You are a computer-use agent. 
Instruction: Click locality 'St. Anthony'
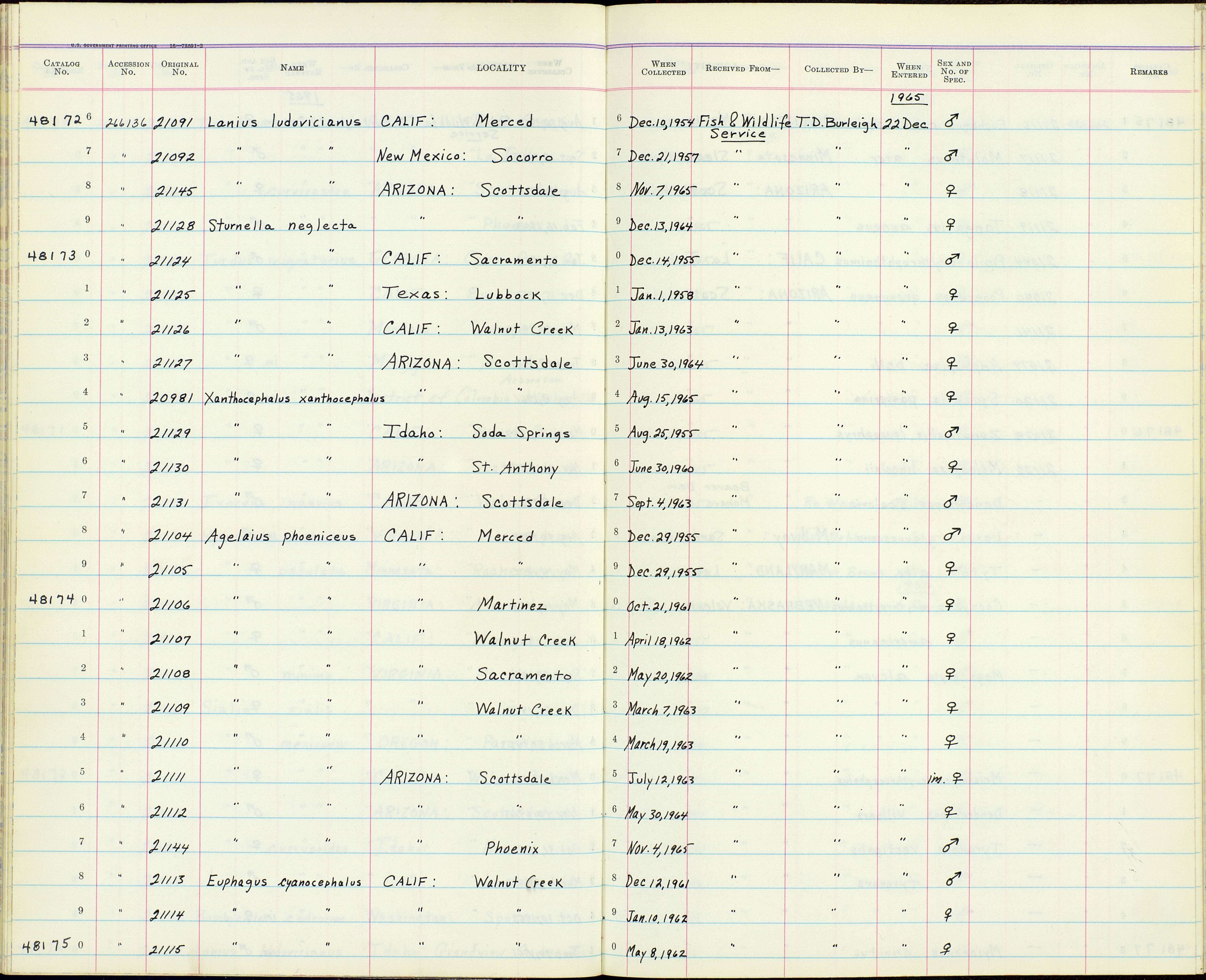pos(515,468)
